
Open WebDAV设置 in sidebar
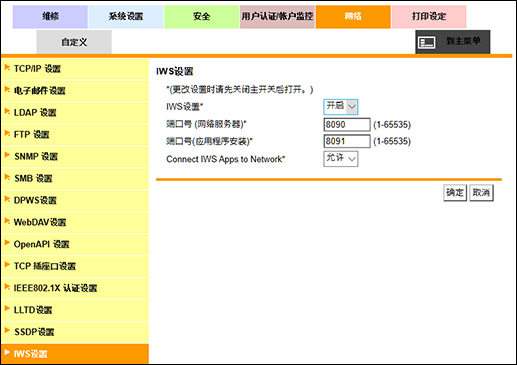pyautogui.click(x=75, y=222)
